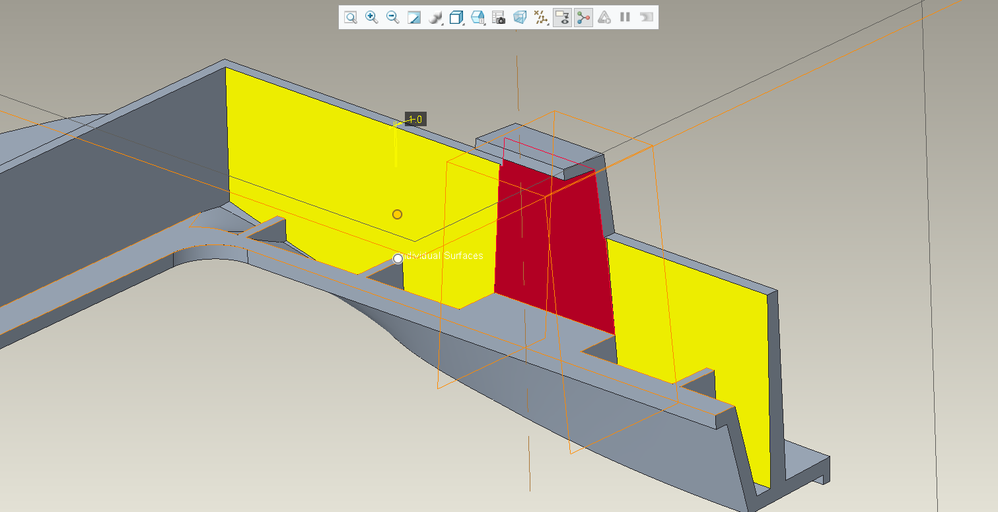Viewport: 998px width, 512px height.
Task: Click the grayed-out Pause icon
Action: (625, 17)
